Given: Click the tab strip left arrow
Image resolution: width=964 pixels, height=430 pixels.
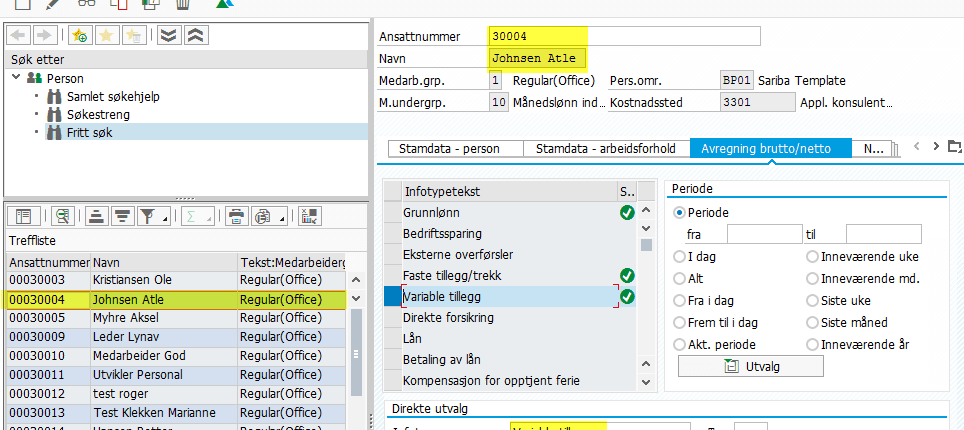Looking at the screenshot, I should pos(917,146).
